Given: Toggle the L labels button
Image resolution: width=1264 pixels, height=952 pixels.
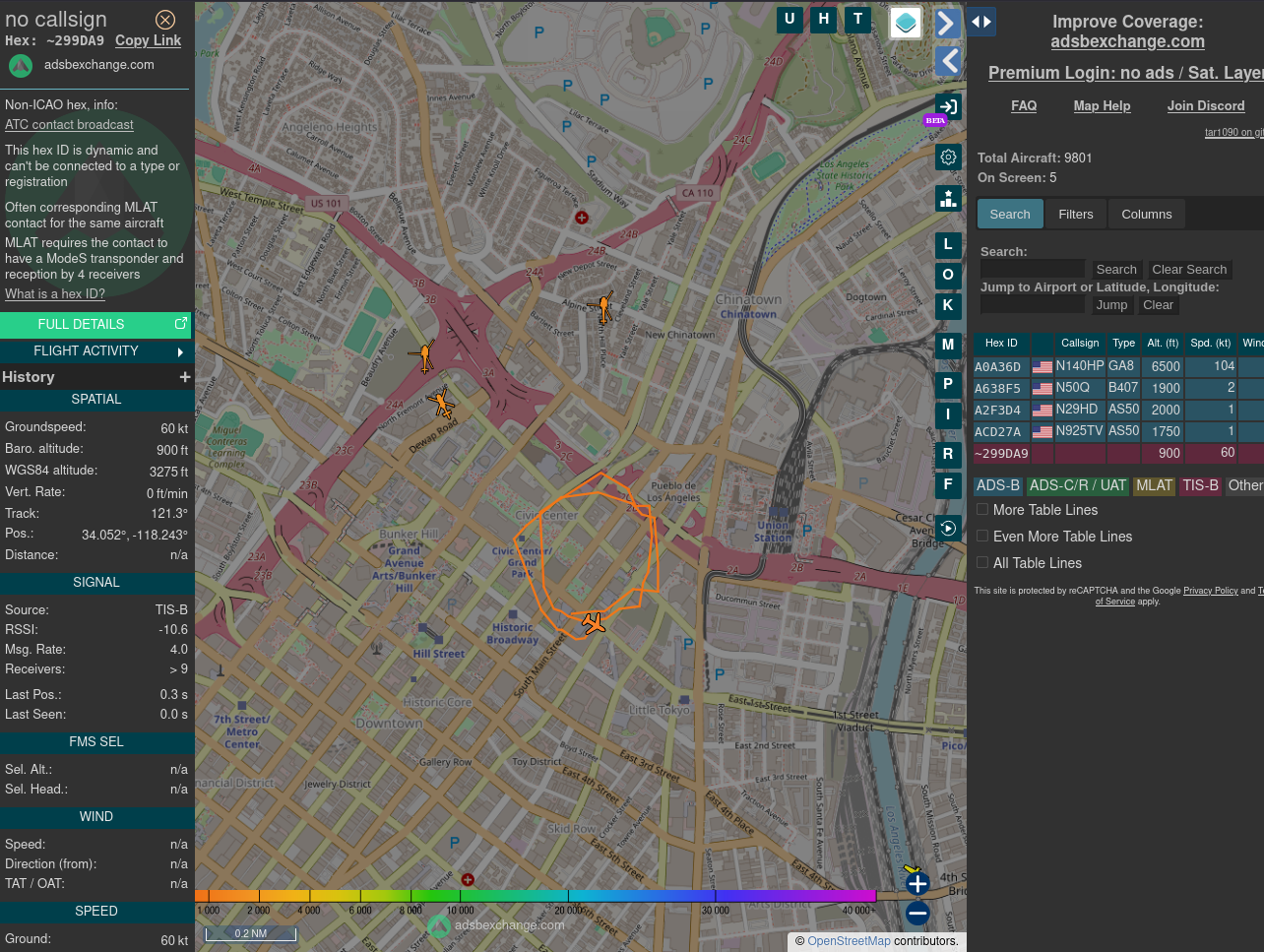Looking at the screenshot, I should tap(948, 245).
